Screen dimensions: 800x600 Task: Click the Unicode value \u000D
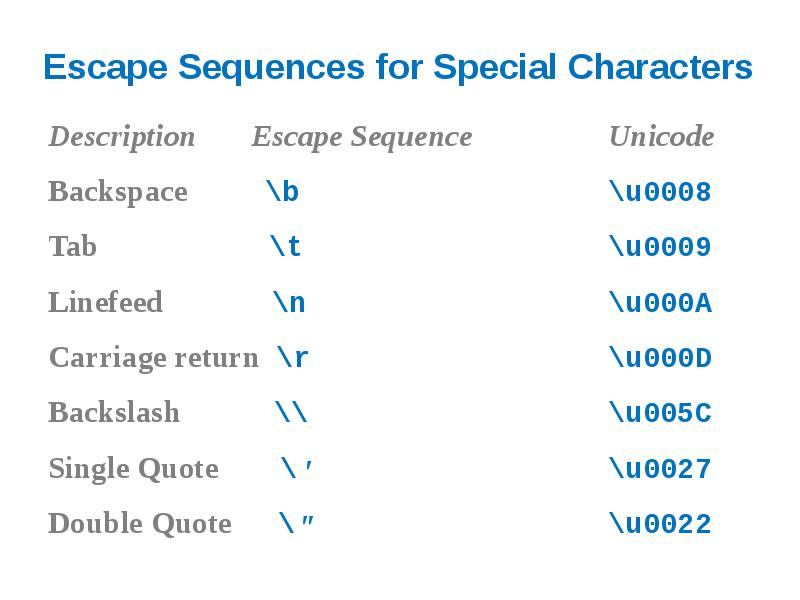click(660, 357)
